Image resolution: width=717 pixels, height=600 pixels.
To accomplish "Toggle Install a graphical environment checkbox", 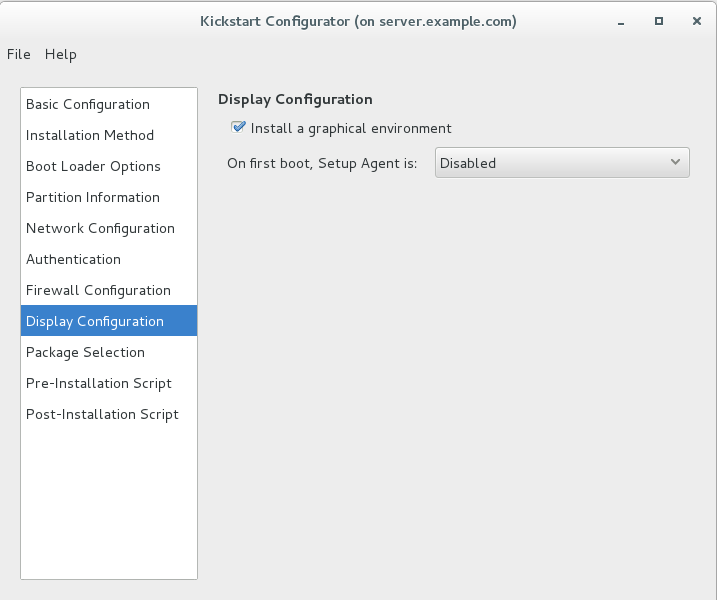I will point(238,128).
